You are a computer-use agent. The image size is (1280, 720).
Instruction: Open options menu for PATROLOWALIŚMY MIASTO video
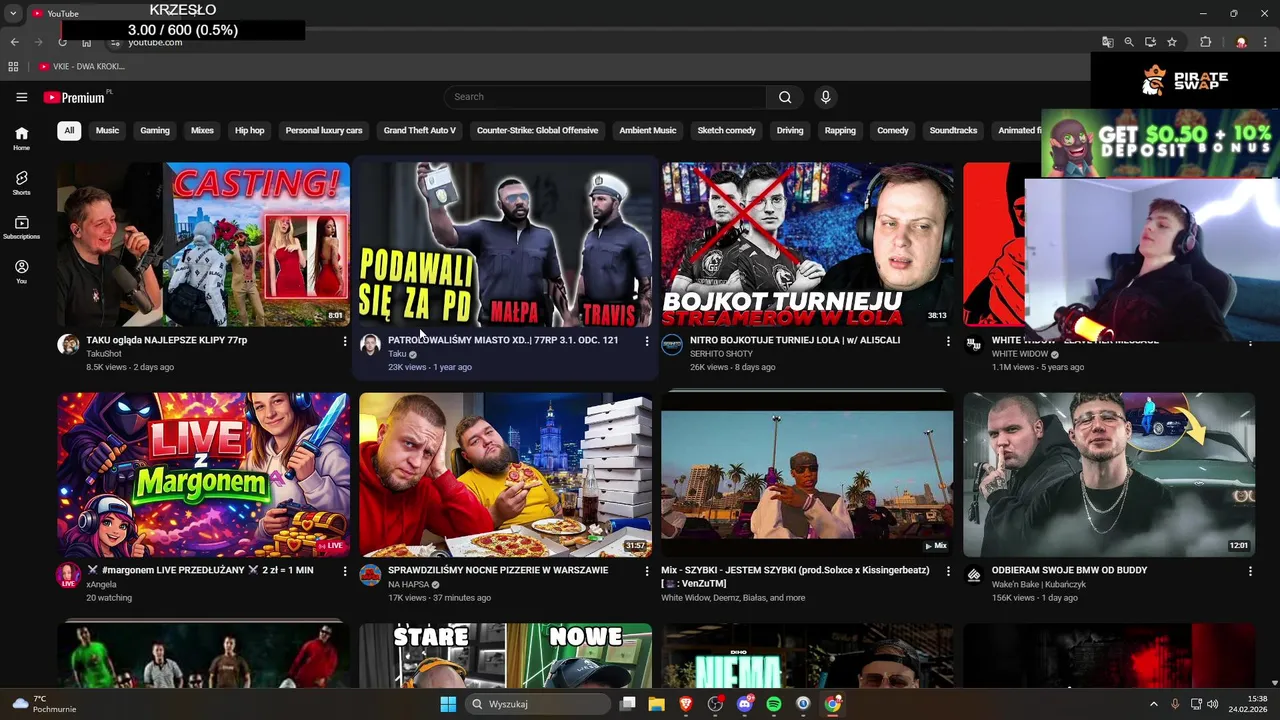coord(647,341)
